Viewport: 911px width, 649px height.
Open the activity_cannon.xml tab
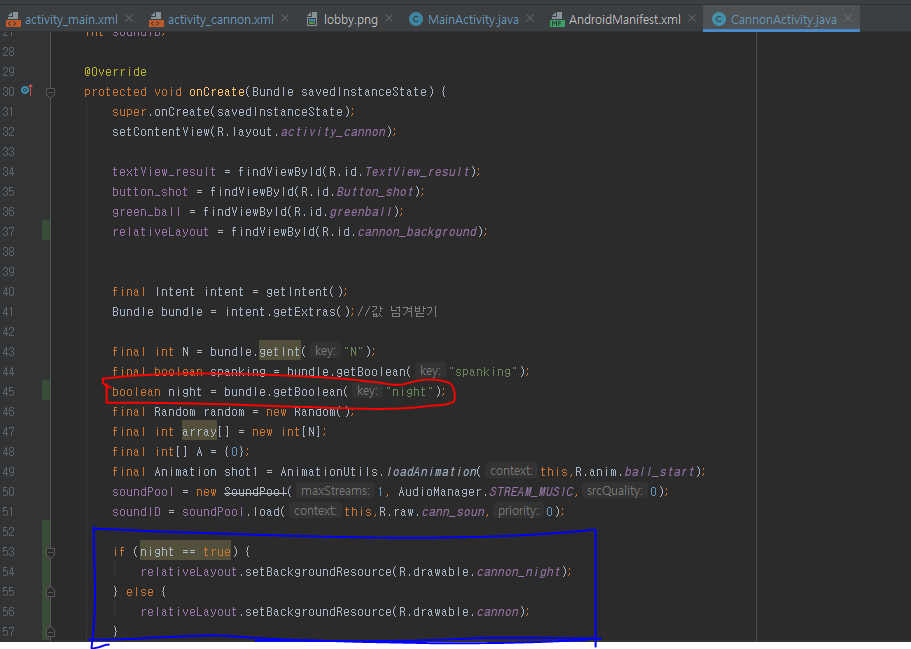click(x=220, y=20)
